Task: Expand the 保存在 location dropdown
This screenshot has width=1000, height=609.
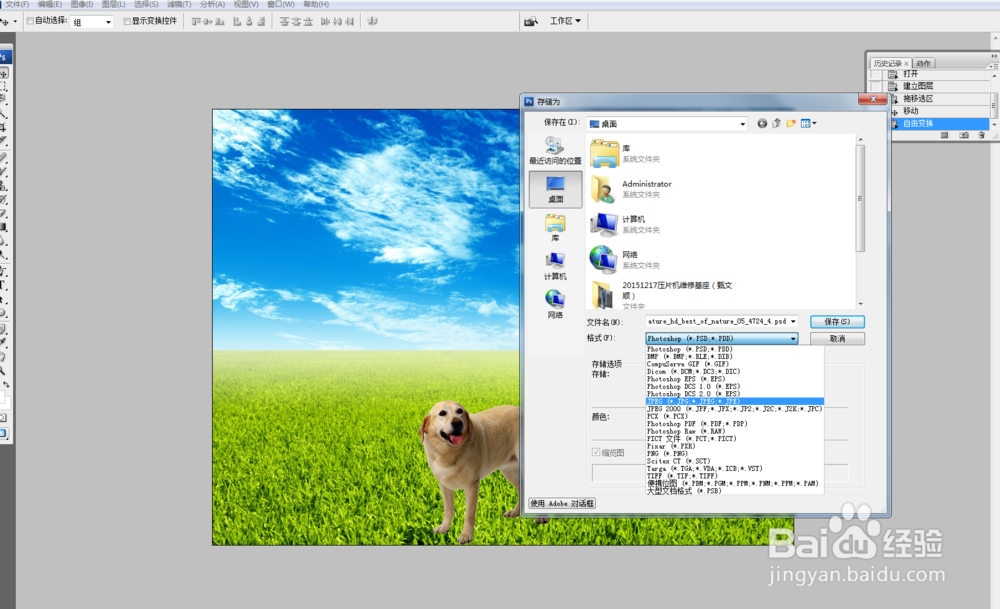Action: 741,124
